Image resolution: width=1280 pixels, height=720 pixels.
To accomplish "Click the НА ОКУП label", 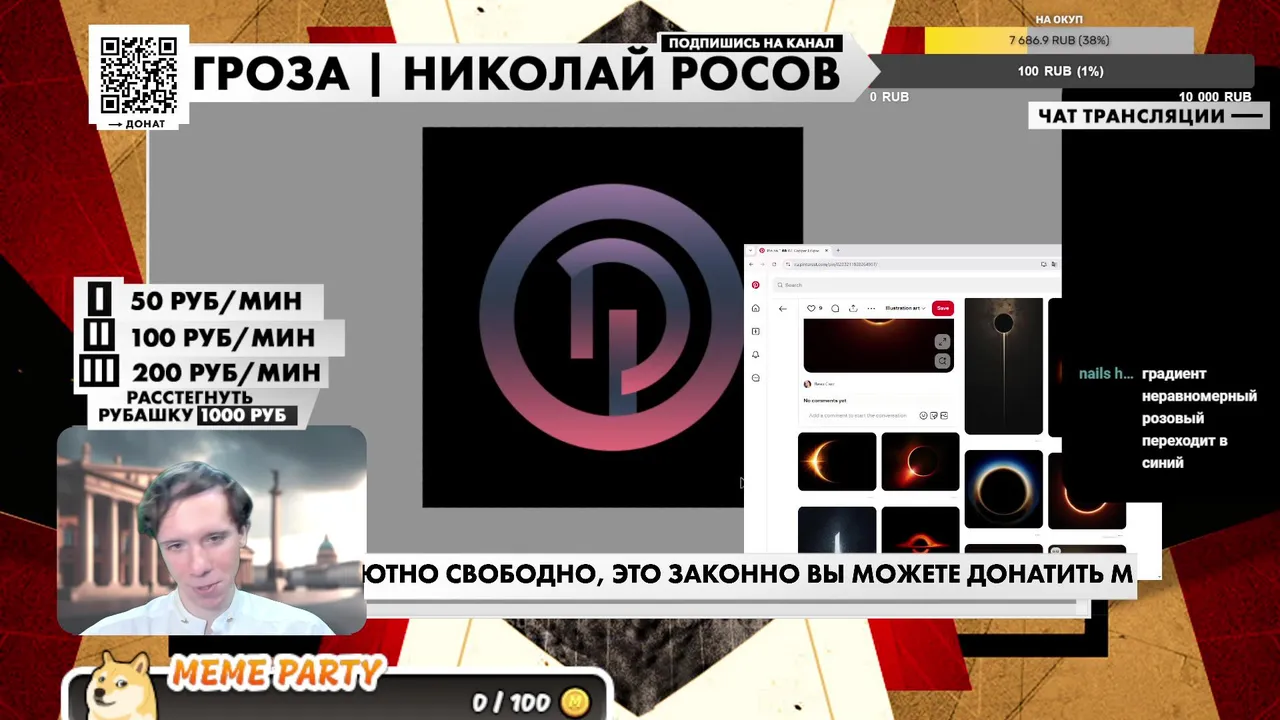I will click(x=1059, y=19).
